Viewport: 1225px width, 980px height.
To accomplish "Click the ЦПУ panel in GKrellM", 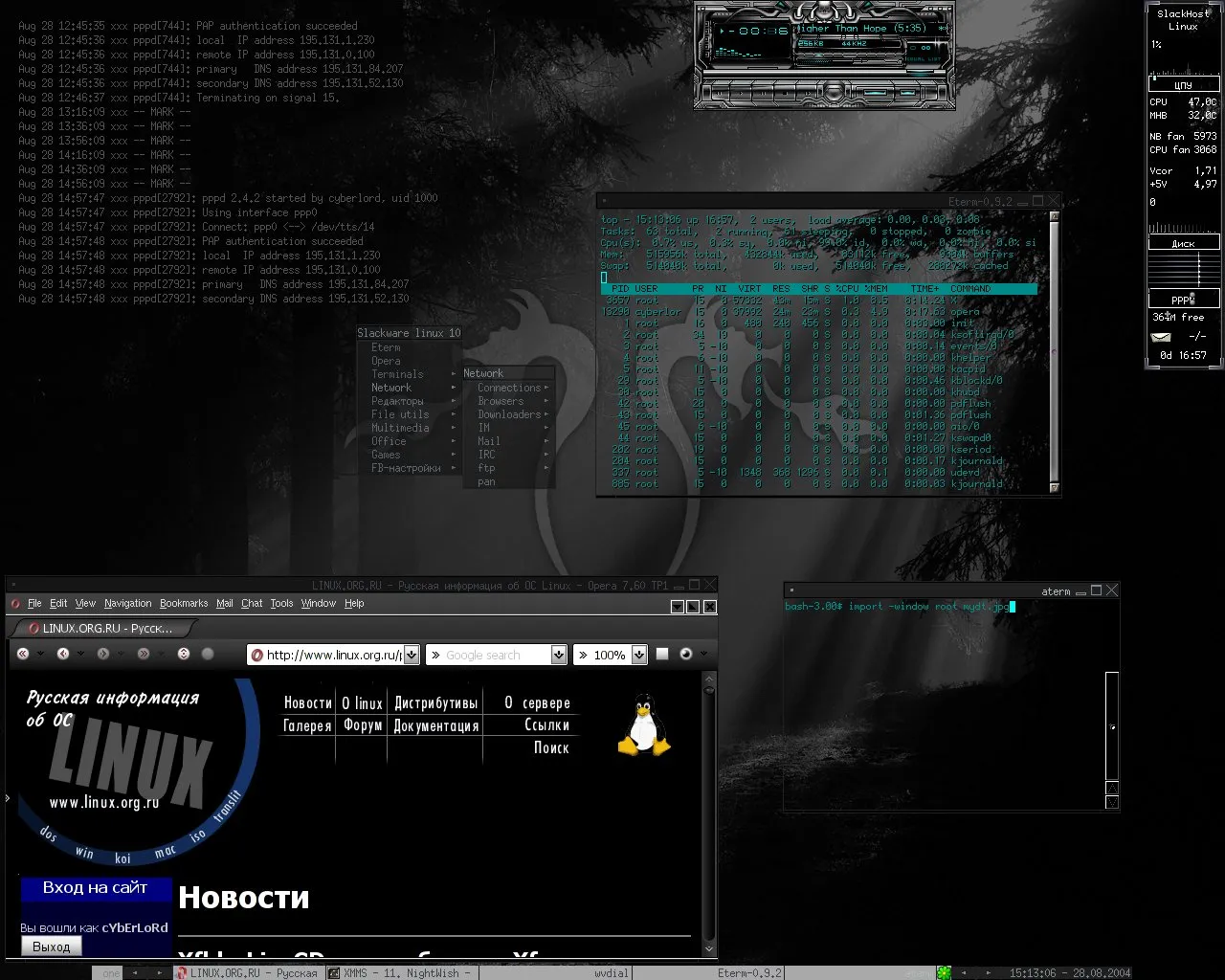I will [x=1184, y=85].
